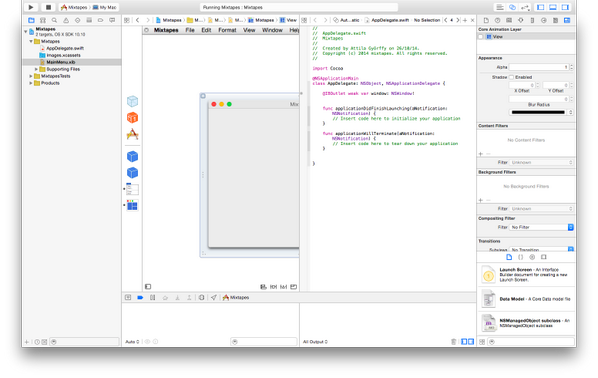Expand the Products folder
598x378 pixels.
click(31, 83)
